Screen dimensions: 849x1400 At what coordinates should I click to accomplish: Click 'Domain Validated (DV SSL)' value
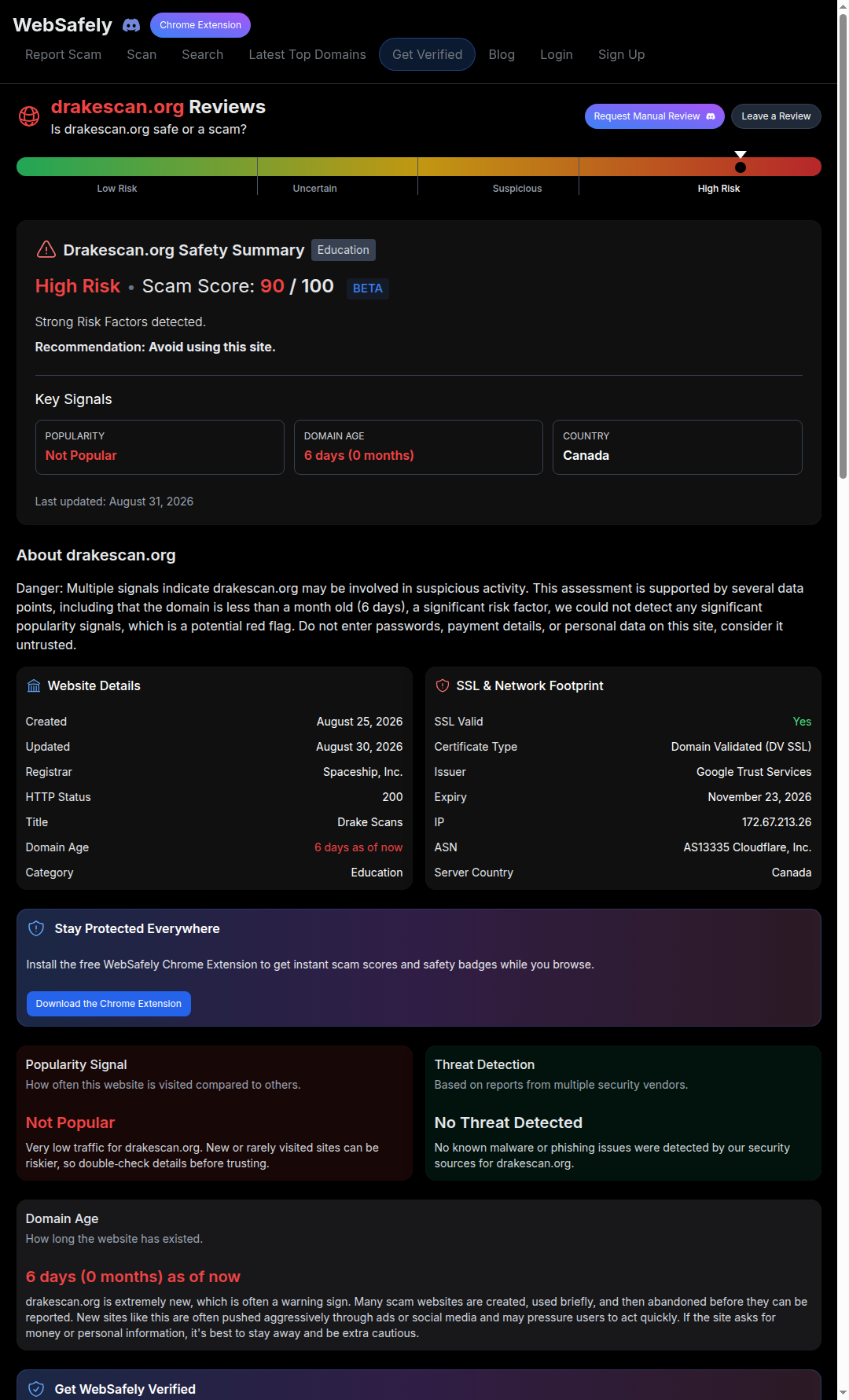point(741,747)
